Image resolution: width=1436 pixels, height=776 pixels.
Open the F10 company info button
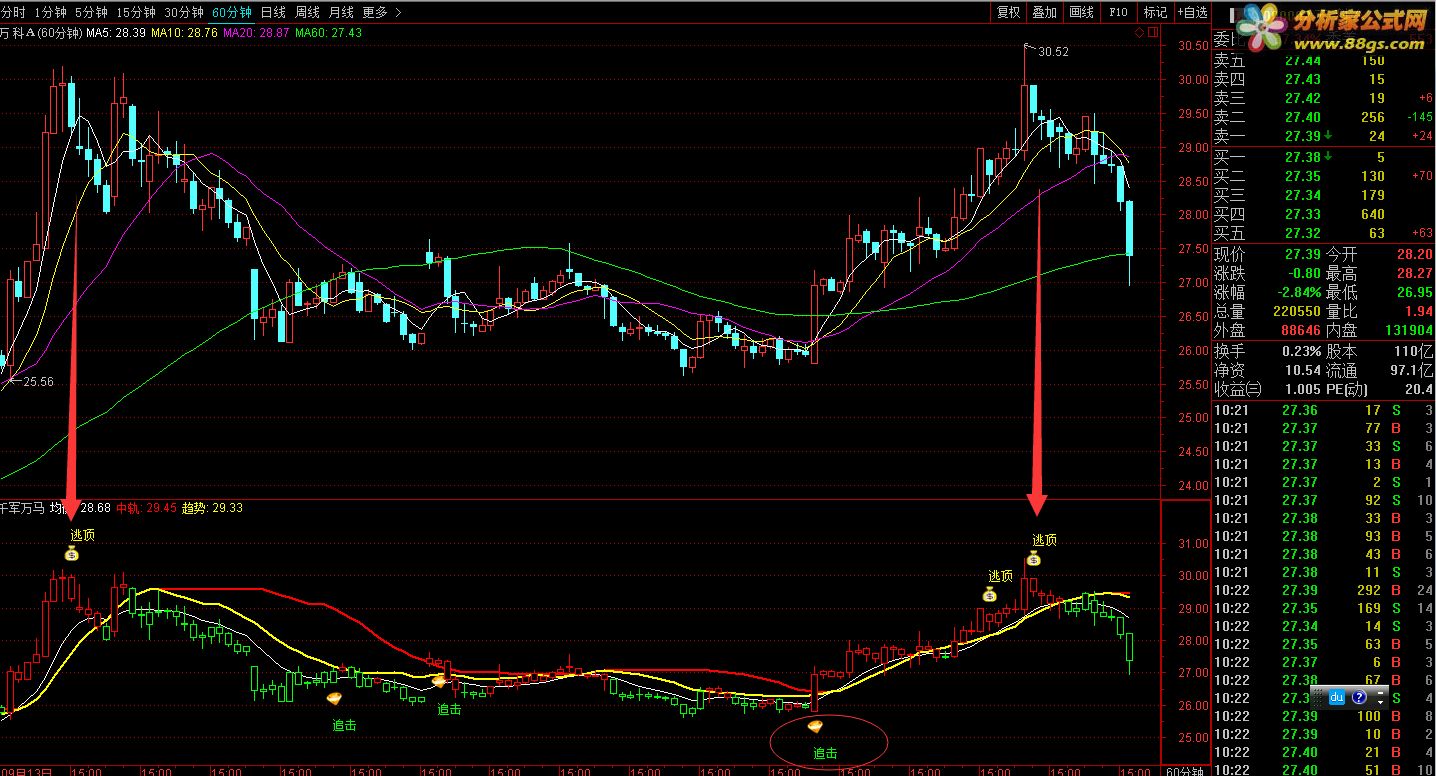click(1118, 12)
